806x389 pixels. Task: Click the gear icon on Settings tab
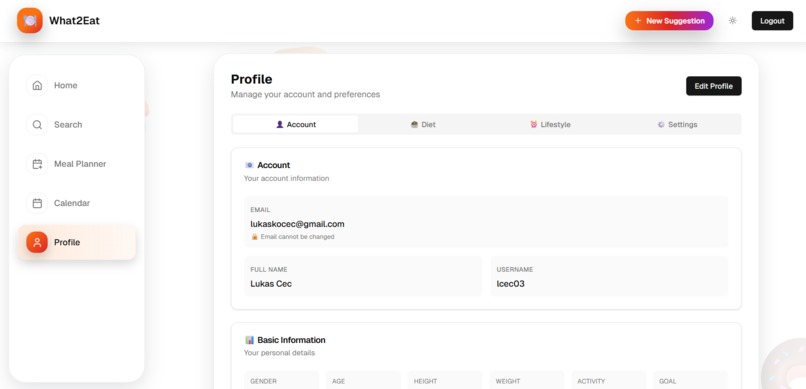click(661, 124)
